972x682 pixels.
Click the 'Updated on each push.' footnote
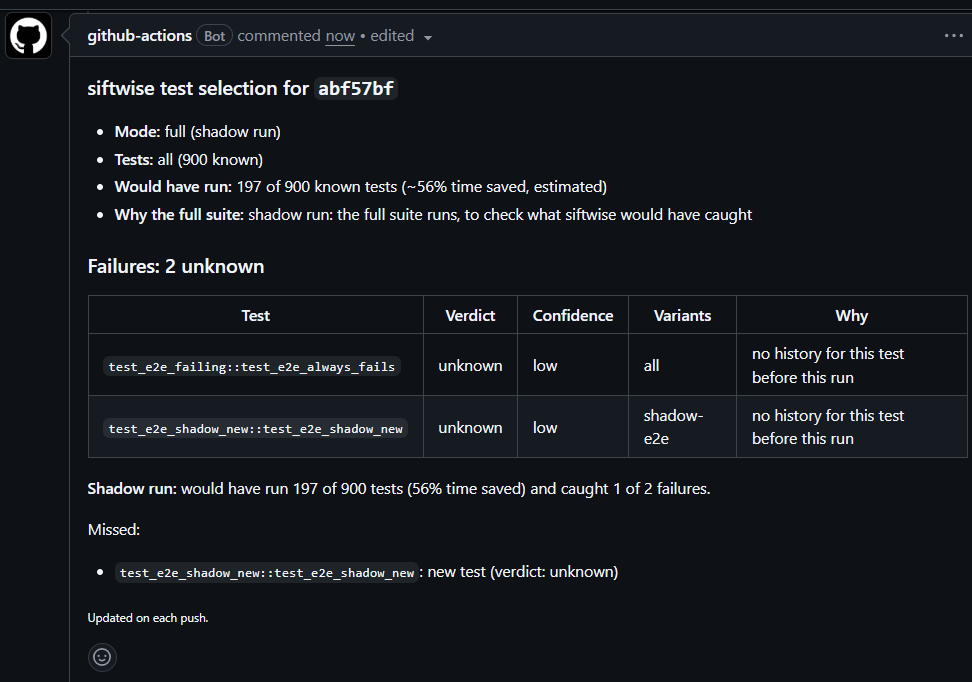click(148, 618)
